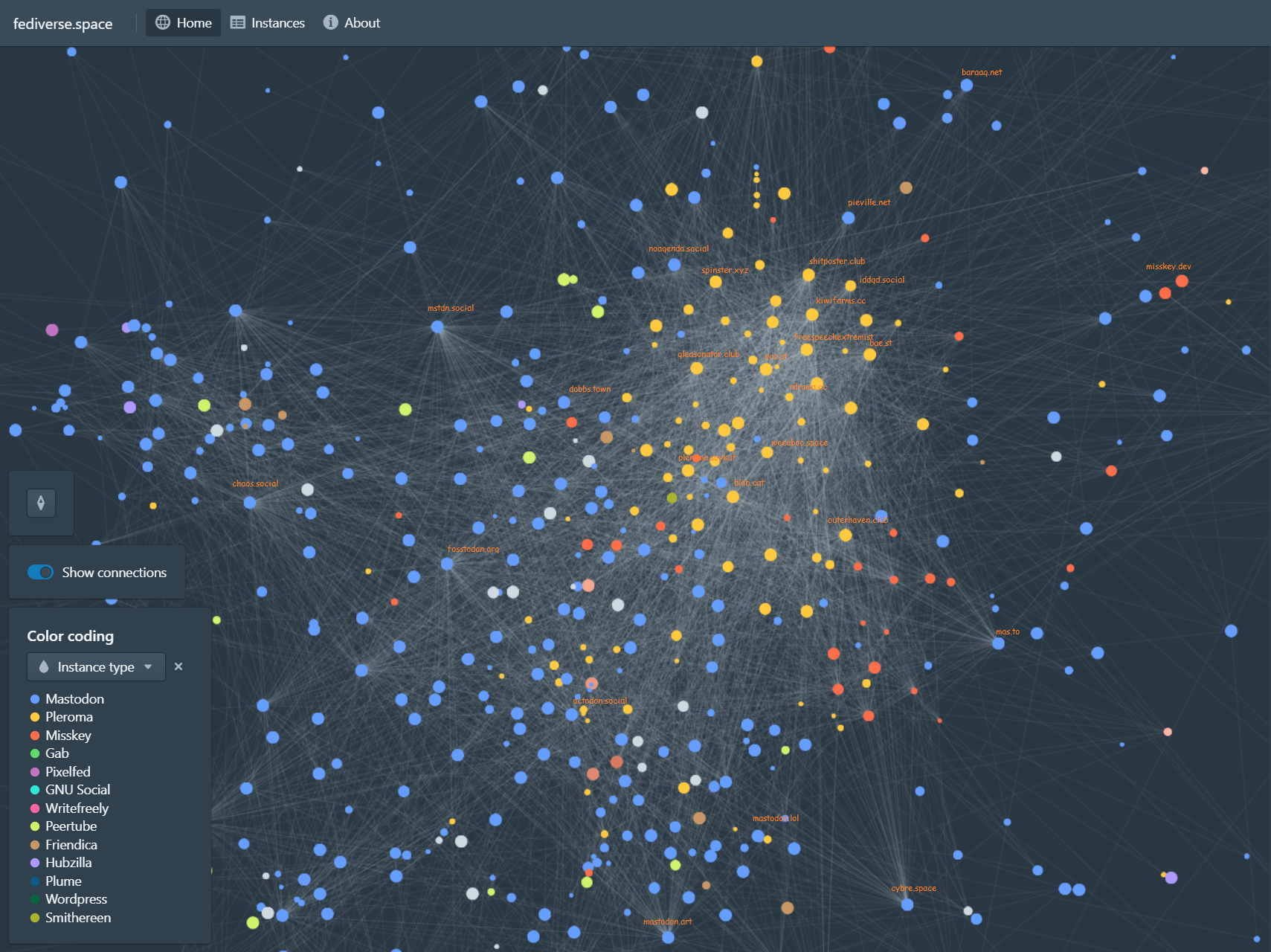Screen dimensions: 1271x952
Task: Click the gleasonator.club node label
Action: pyautogui.click(x=709, y=354)
